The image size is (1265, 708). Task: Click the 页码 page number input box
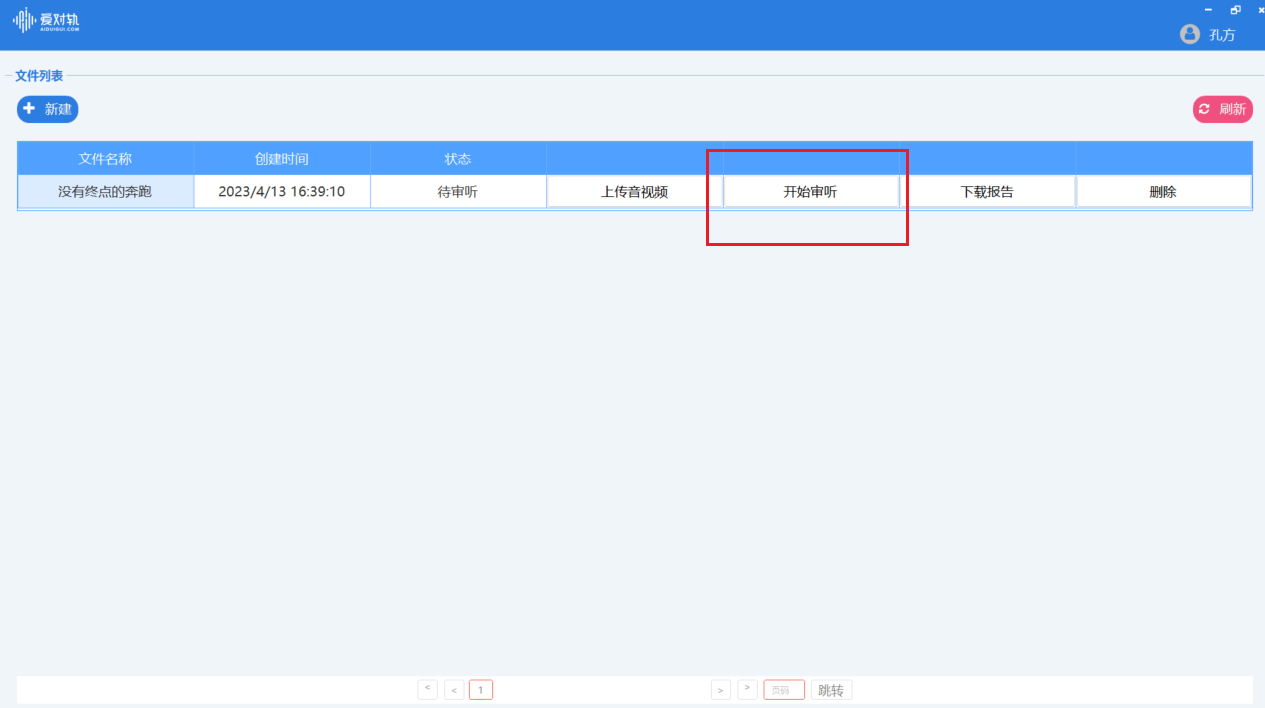(x=783, y=689)
